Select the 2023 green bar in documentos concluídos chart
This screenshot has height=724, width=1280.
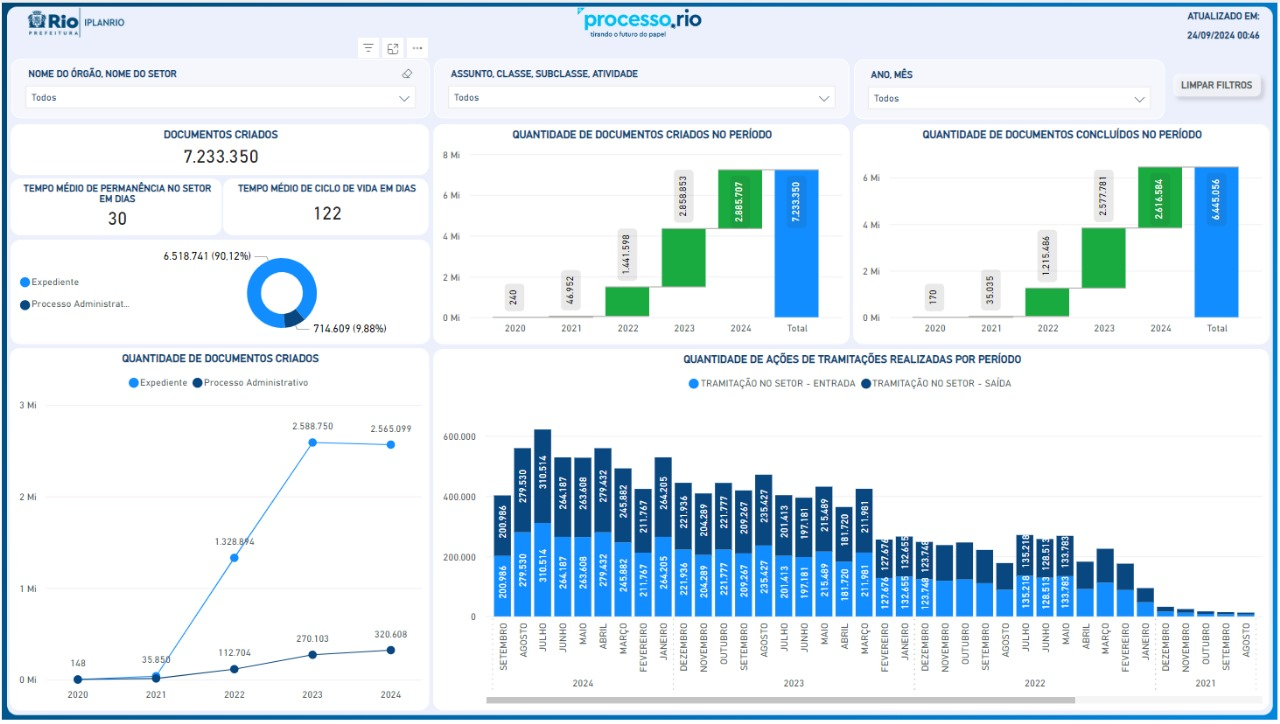pos(1104,258)
